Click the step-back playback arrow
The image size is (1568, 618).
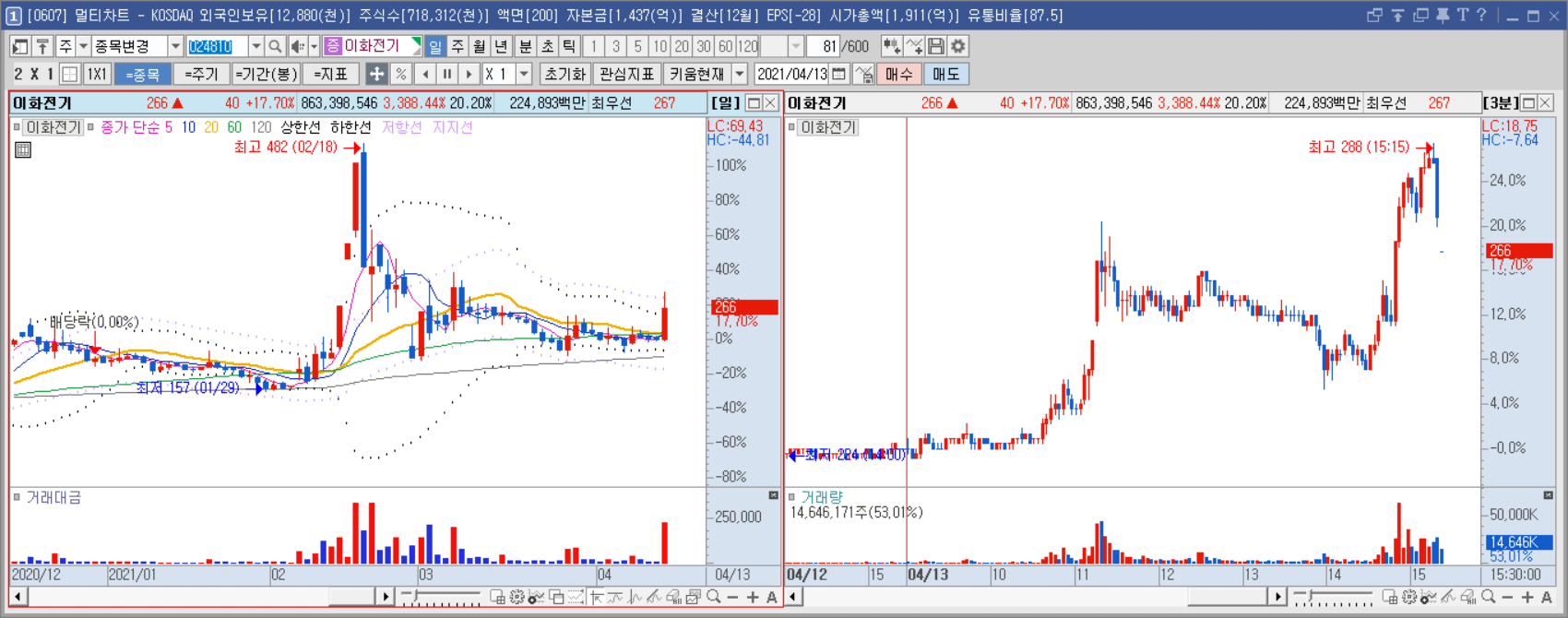click(x=425, y=74)
